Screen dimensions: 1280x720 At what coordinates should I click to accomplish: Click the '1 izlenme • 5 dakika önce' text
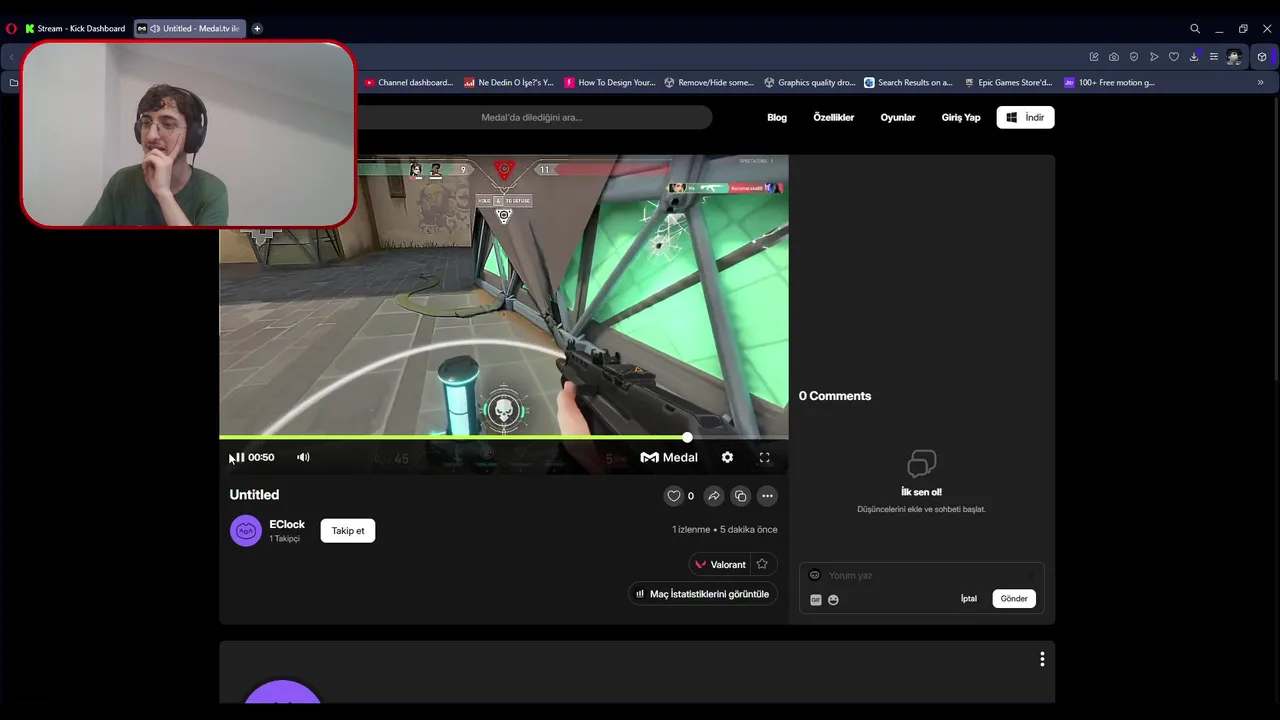coord(725,530)
